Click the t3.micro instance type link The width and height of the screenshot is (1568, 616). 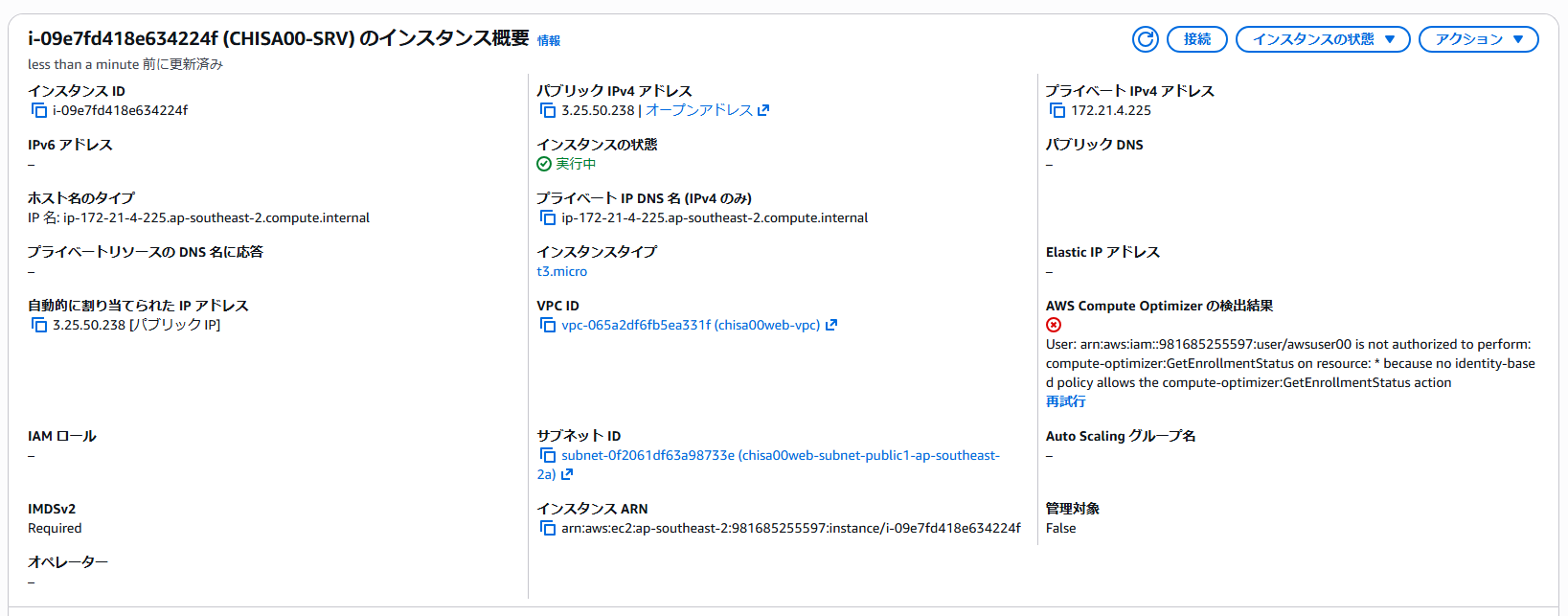562,271
